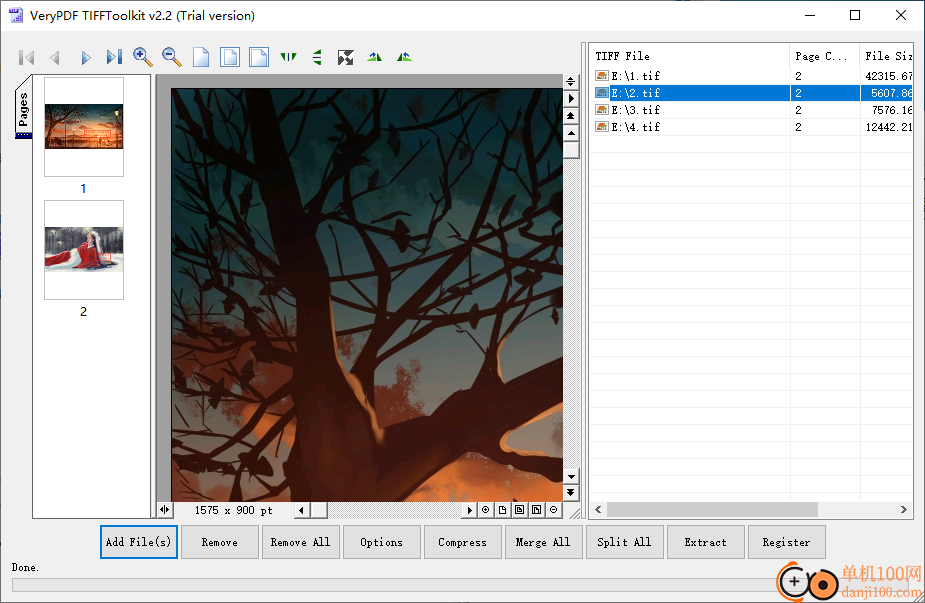Zoom in with magnifier plus icon
This screenshot has height=603, width=925.
pyautogui.click(x=143, y=57)
